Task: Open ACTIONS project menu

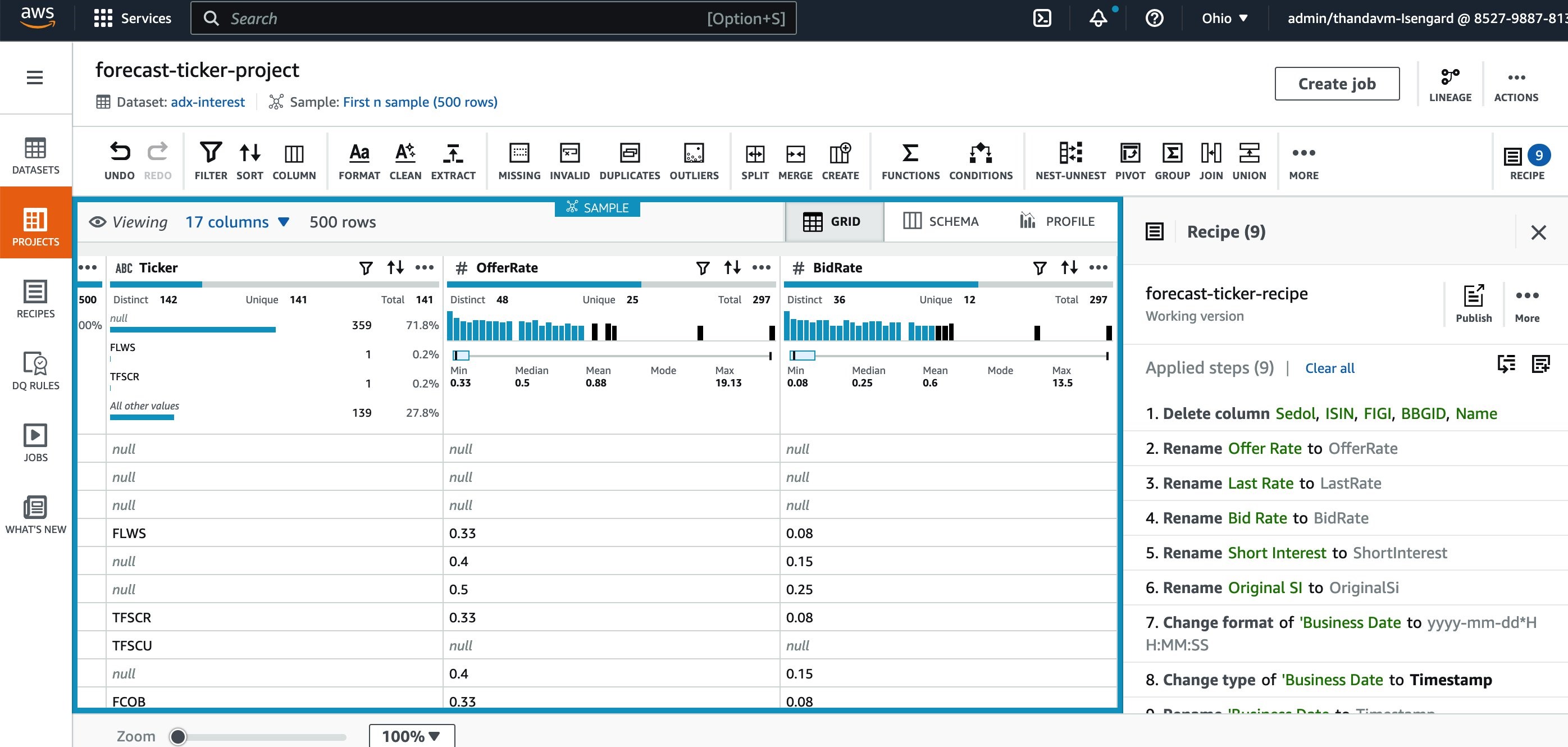Action: click(1516, 85)
